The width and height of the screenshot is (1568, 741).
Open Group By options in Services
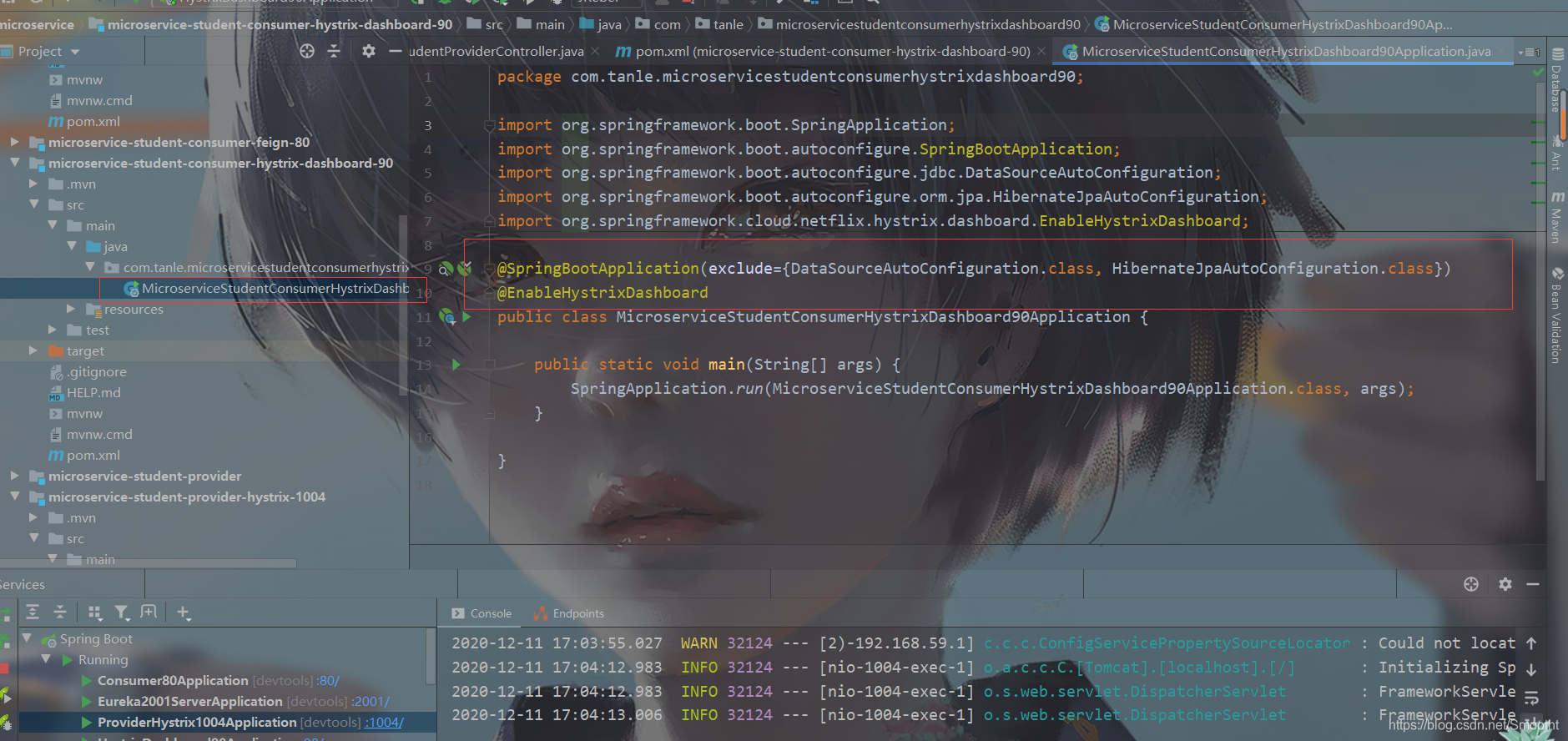[94, 613]
